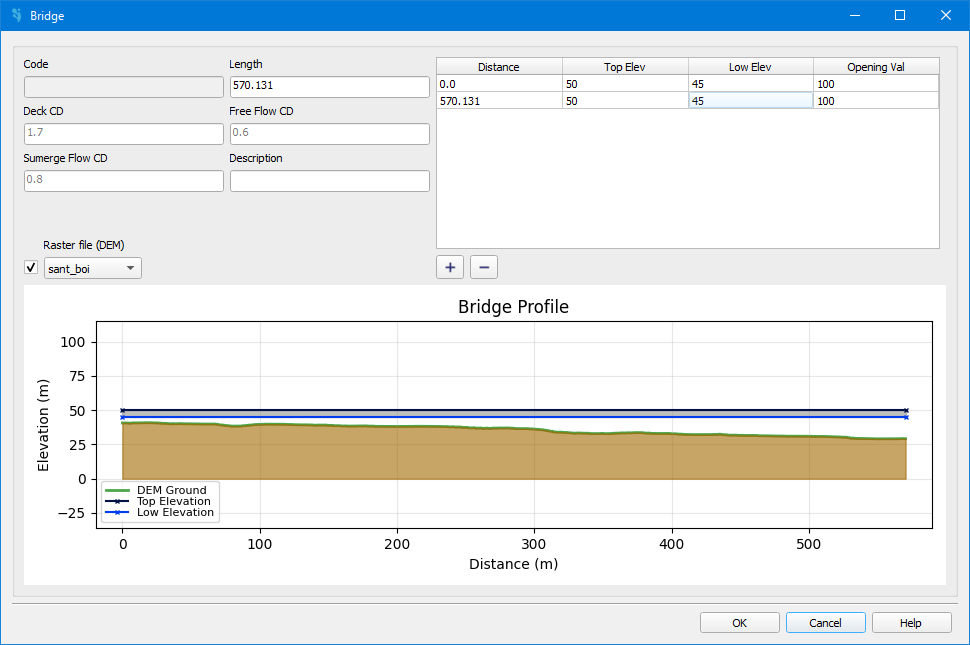Select the Low Elev column header
This screenshot has width=970, height=645.
(750, 67)
